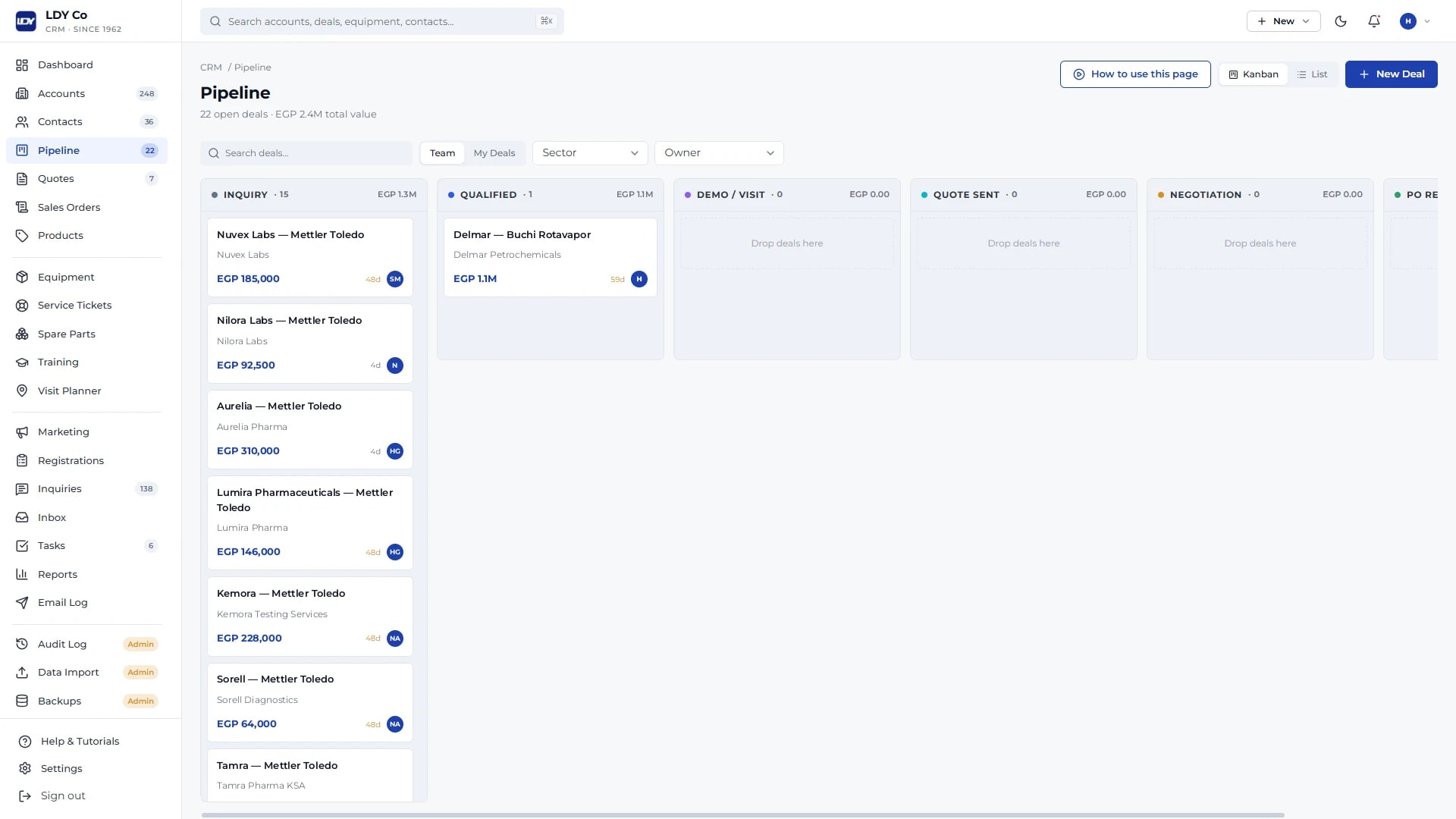Click How to use this page
The height and width of the screenshot is (819, 1456).
[1135, 74]
